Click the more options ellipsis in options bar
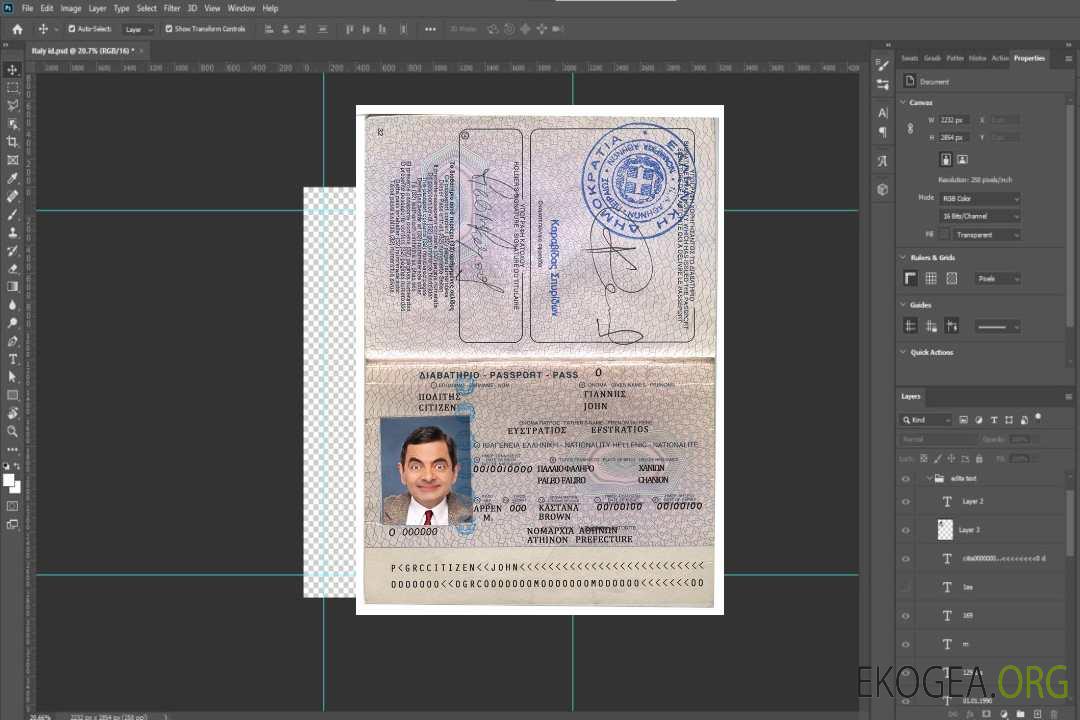The image size is (1080, 720). [430, 29]
